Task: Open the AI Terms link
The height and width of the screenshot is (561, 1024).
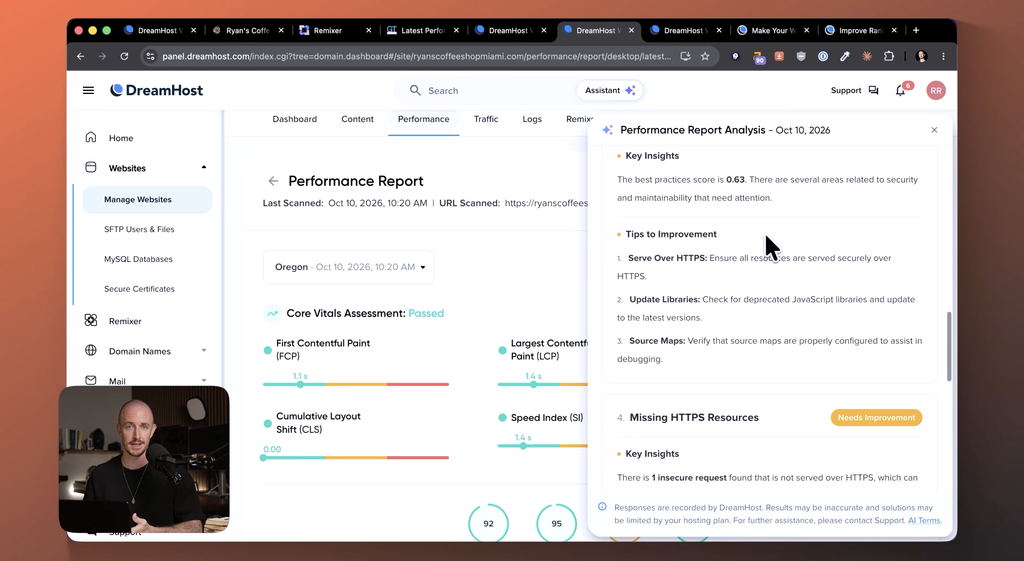Action: 924,521
